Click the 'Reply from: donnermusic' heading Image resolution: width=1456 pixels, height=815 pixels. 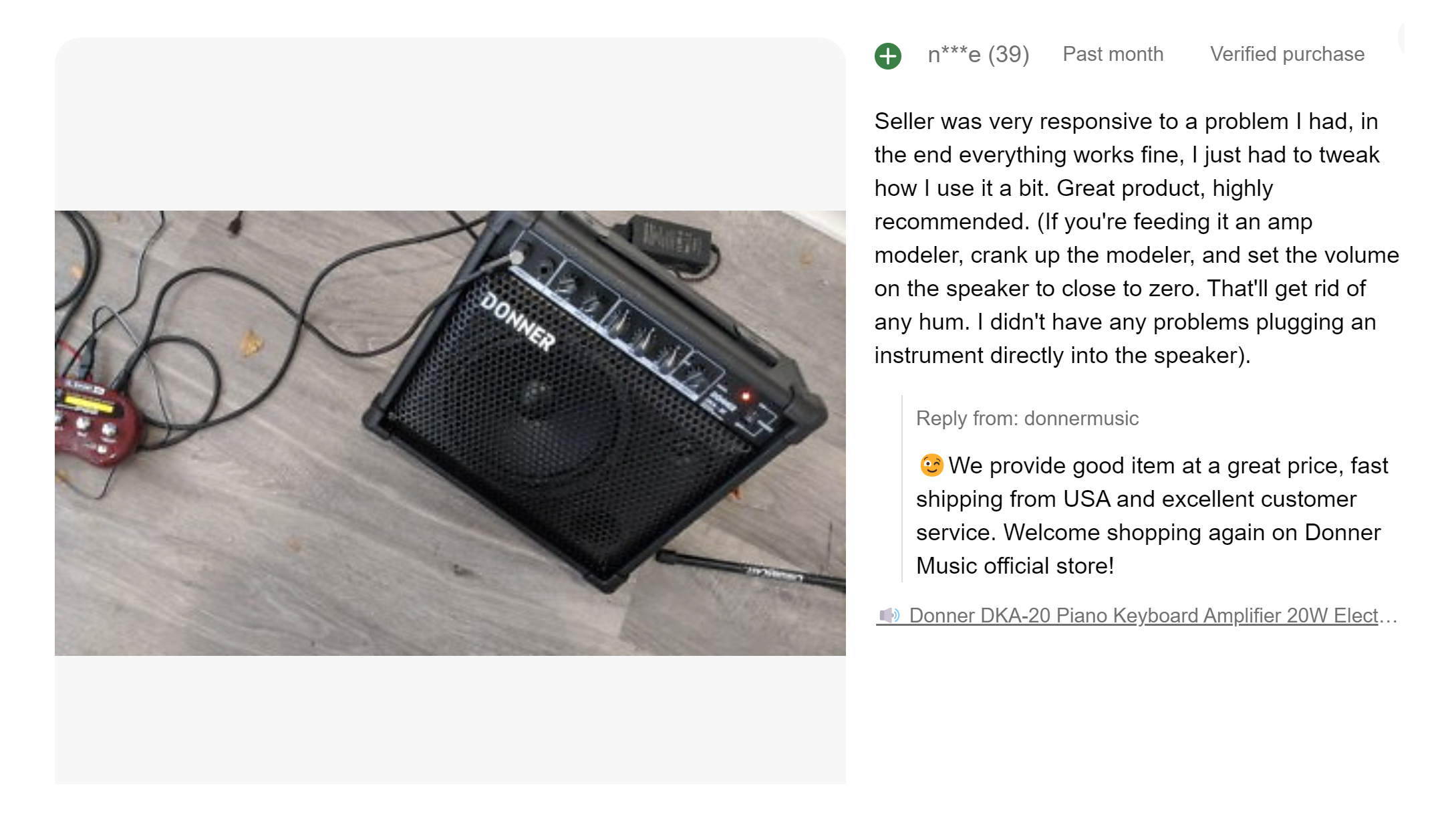click(1027, 419)
